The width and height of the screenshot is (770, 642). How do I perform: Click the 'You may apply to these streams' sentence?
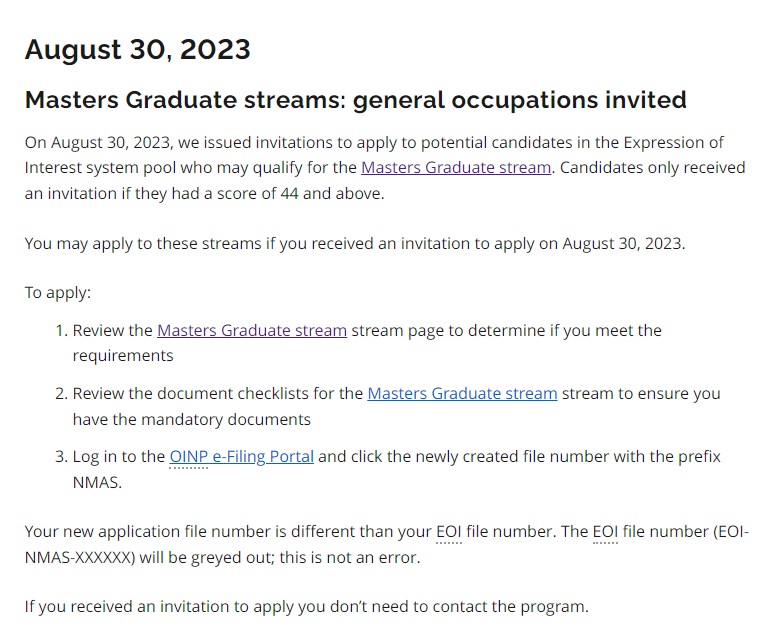tap(355, 244)
